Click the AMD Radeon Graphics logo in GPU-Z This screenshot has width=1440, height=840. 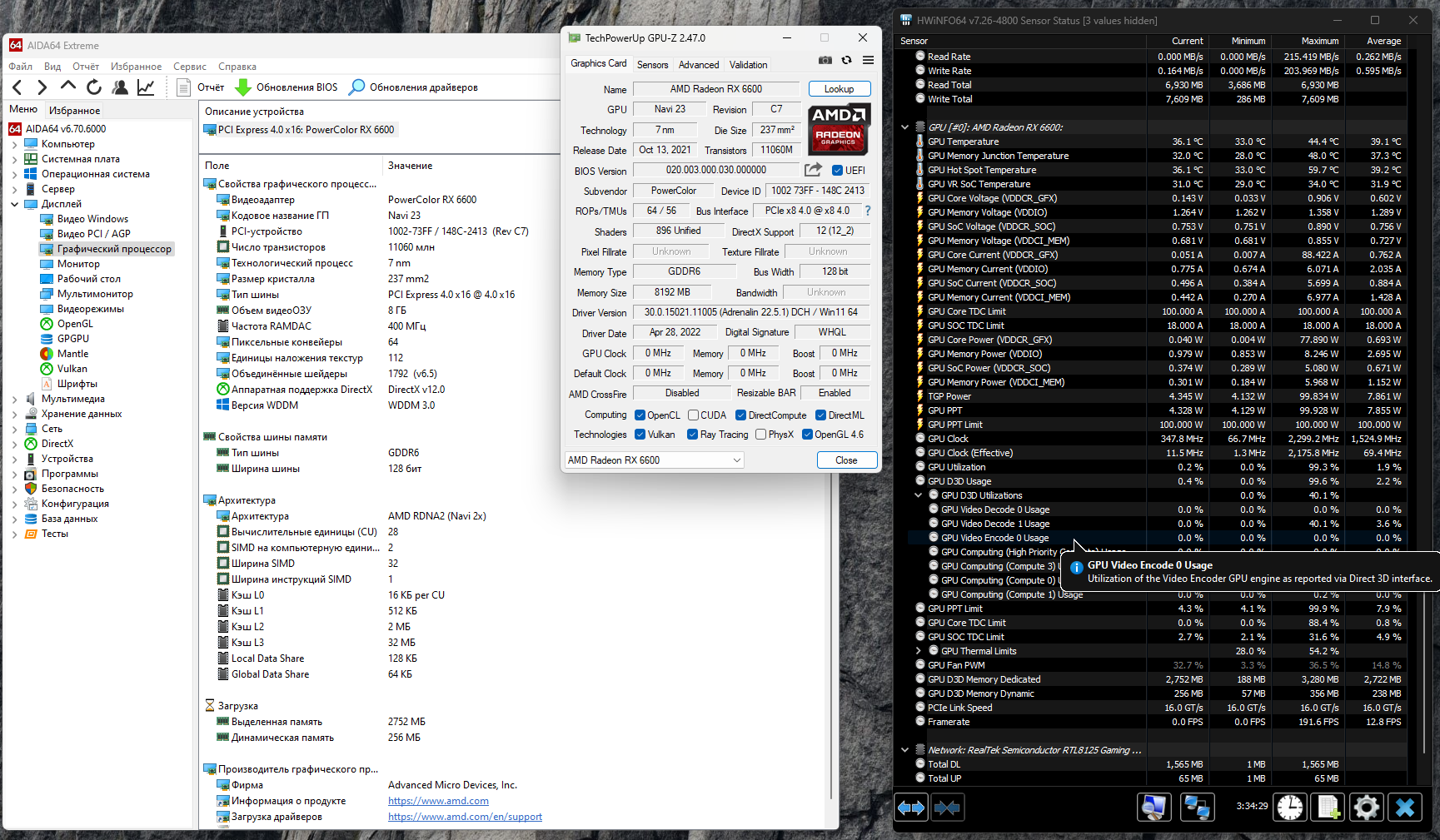[839, 129]
